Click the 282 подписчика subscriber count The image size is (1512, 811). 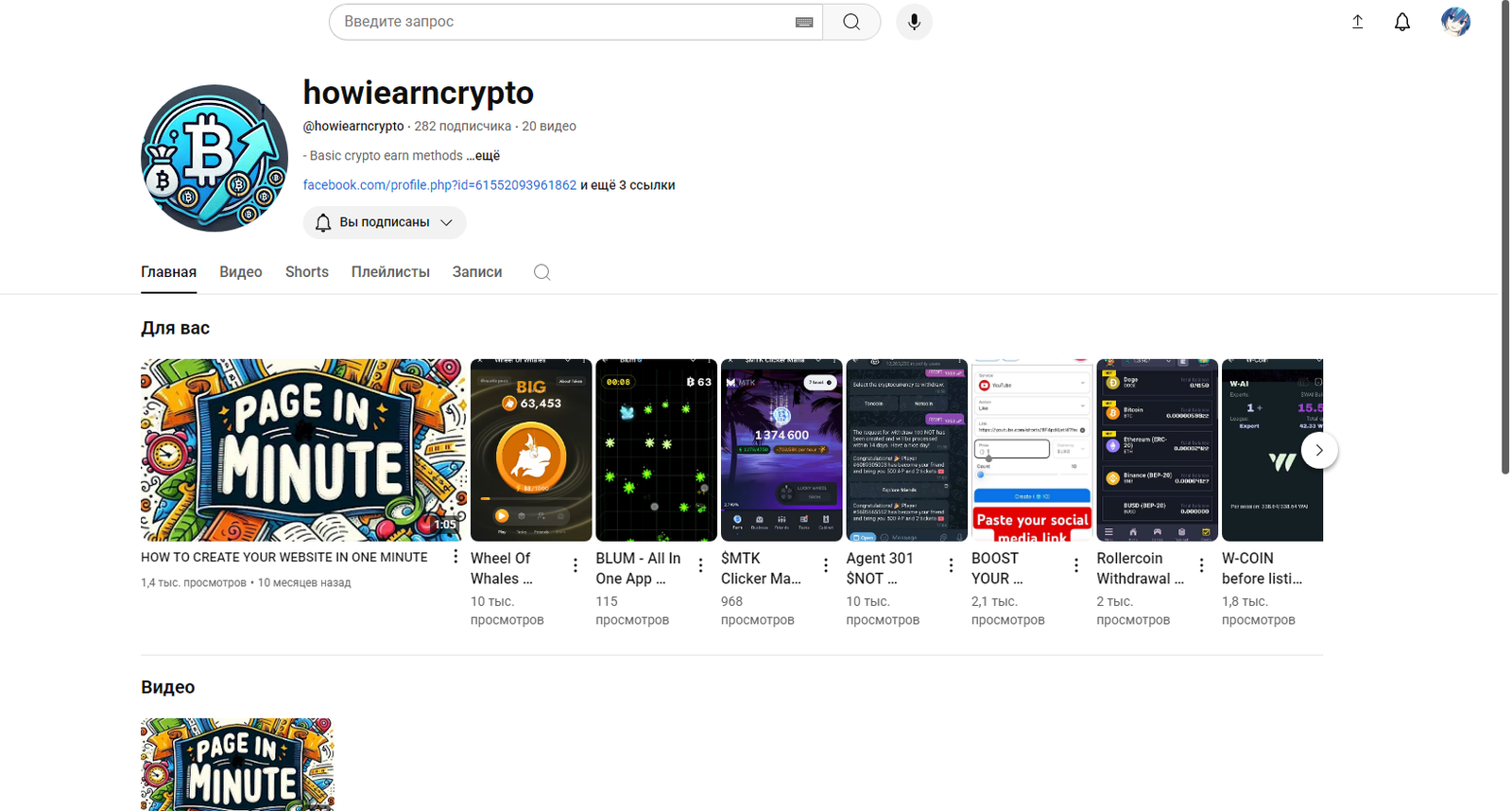pos(462,126)
